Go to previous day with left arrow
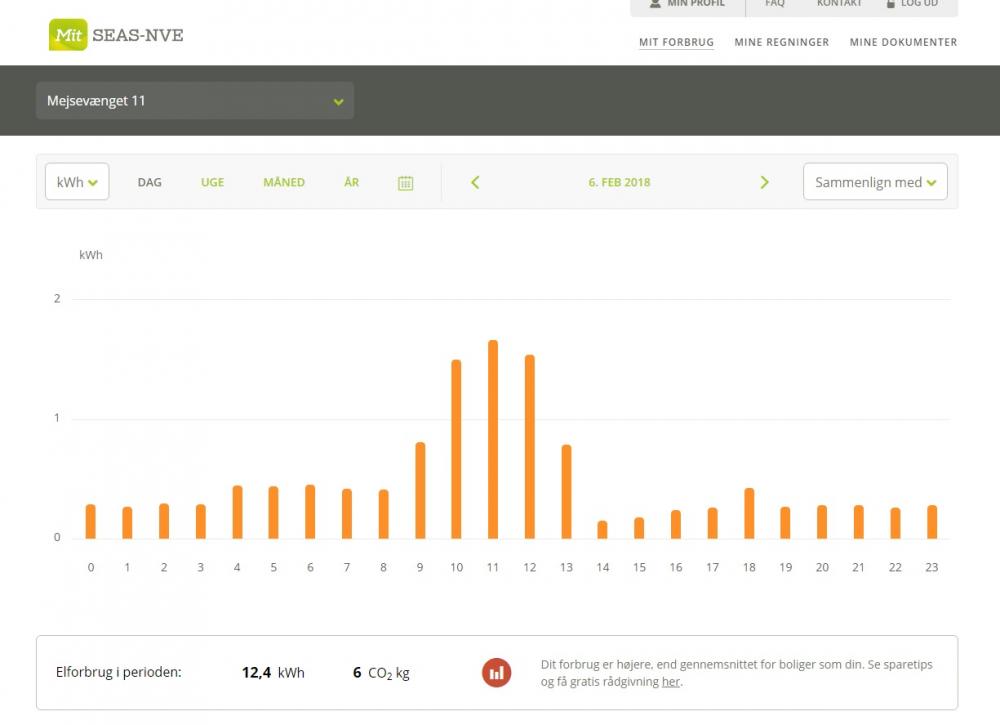1000x725 pixels. click(x=475, y=182)
